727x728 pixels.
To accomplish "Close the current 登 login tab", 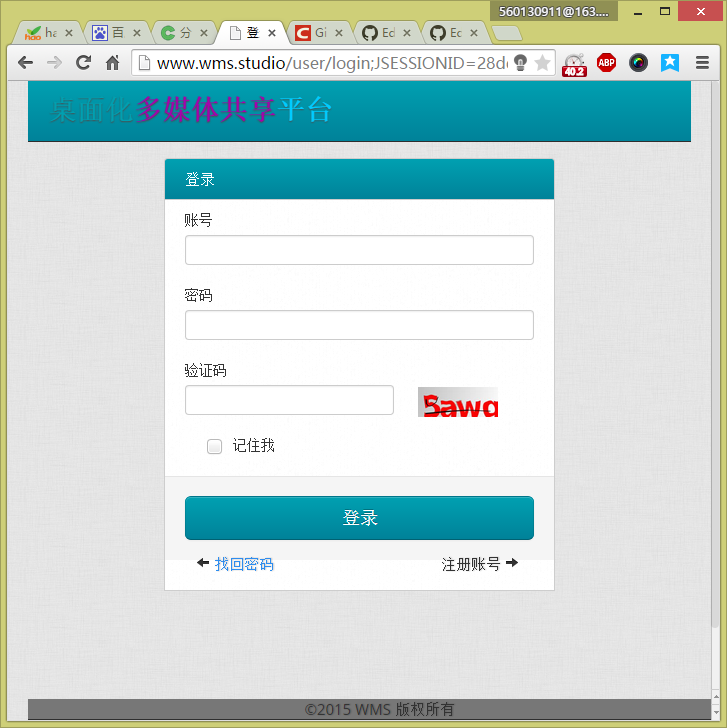I will [x=272, y=33].
